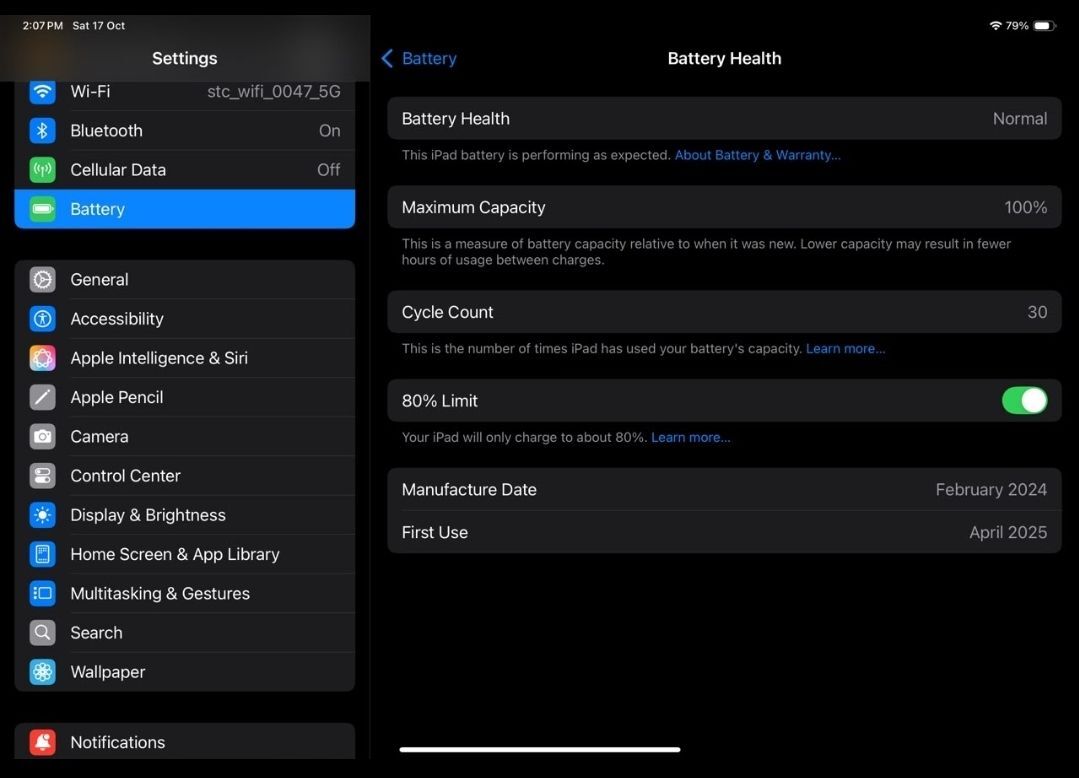Return to Battery via back button text

pos(429,58)
